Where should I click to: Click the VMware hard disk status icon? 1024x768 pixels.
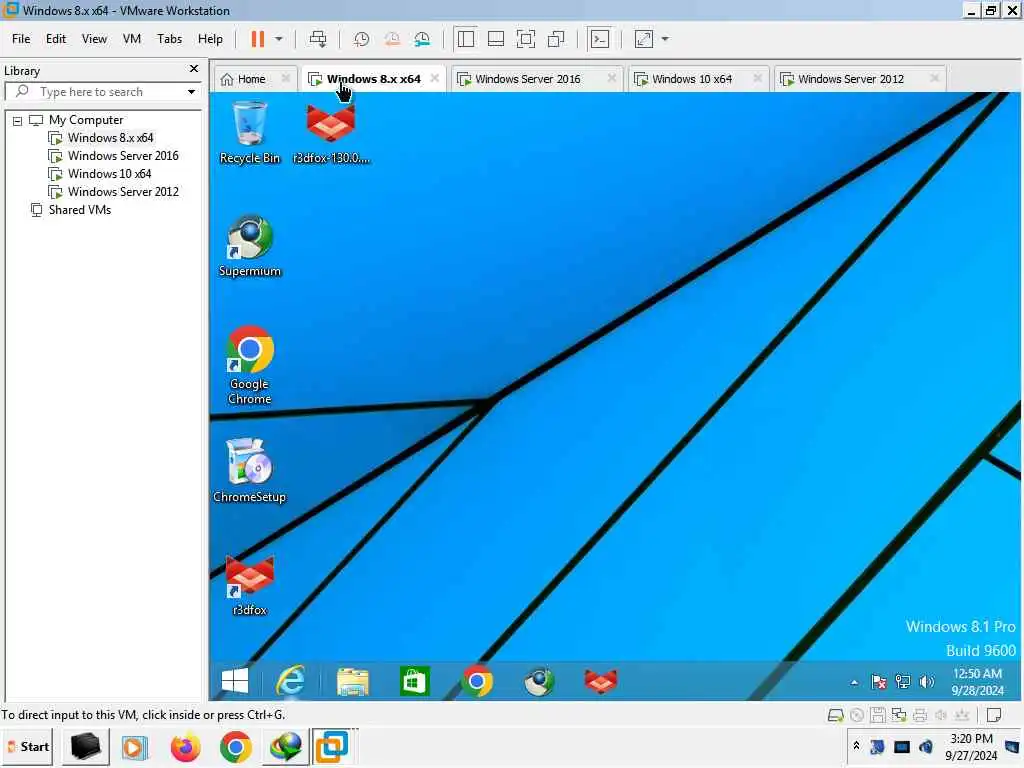tap(835, 716)
